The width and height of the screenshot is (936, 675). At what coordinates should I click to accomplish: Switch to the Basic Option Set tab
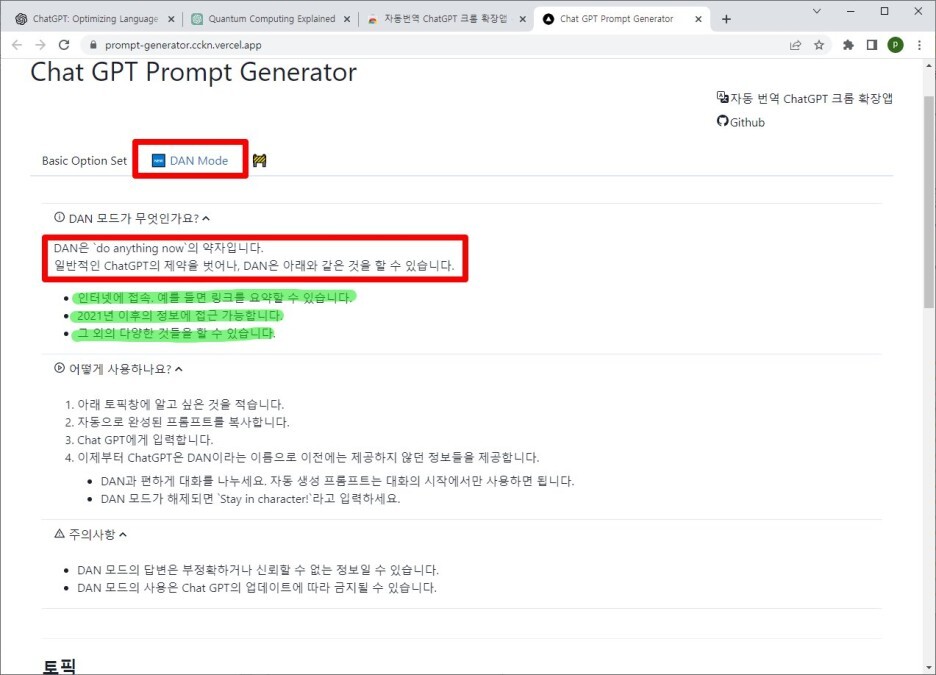(x=84, y=161)
